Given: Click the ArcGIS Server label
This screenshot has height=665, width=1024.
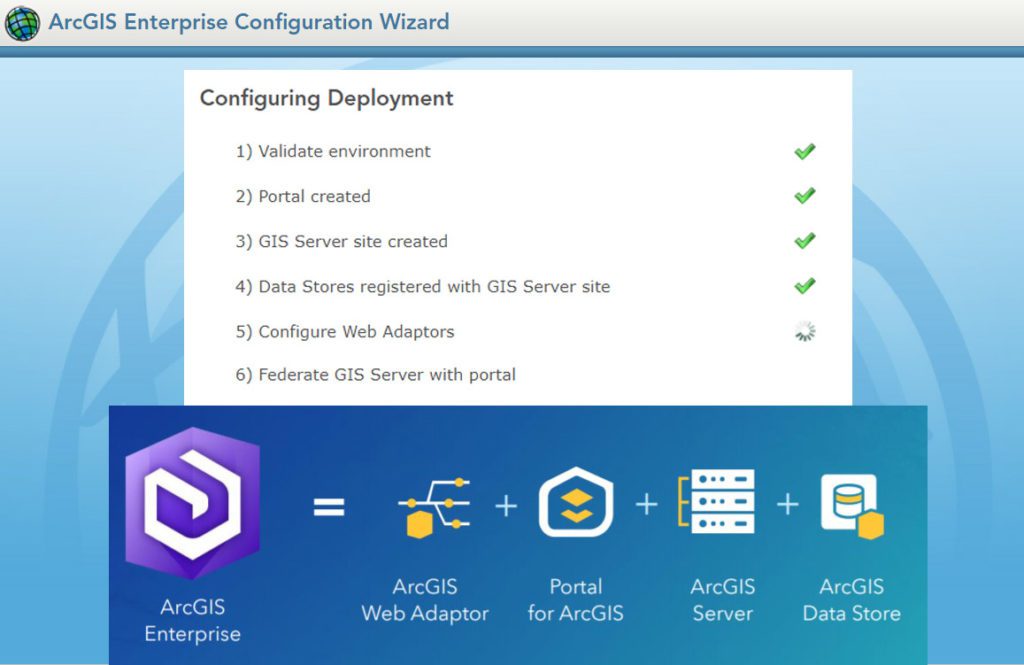Looking at the screenshot, I should [x=722, y=600].
